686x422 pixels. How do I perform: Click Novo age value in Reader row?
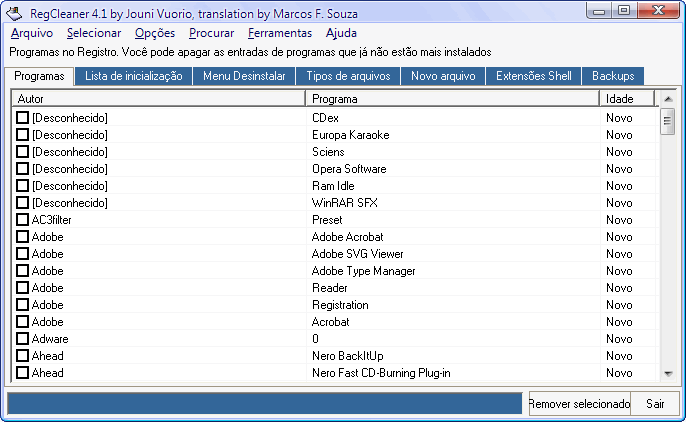coord(619,288)
